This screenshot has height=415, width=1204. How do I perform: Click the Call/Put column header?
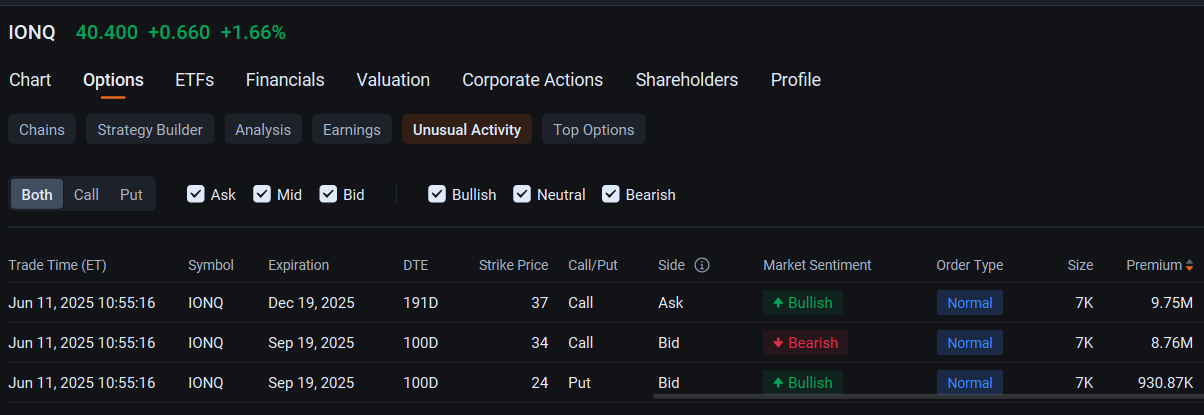[x=593, y=265]
